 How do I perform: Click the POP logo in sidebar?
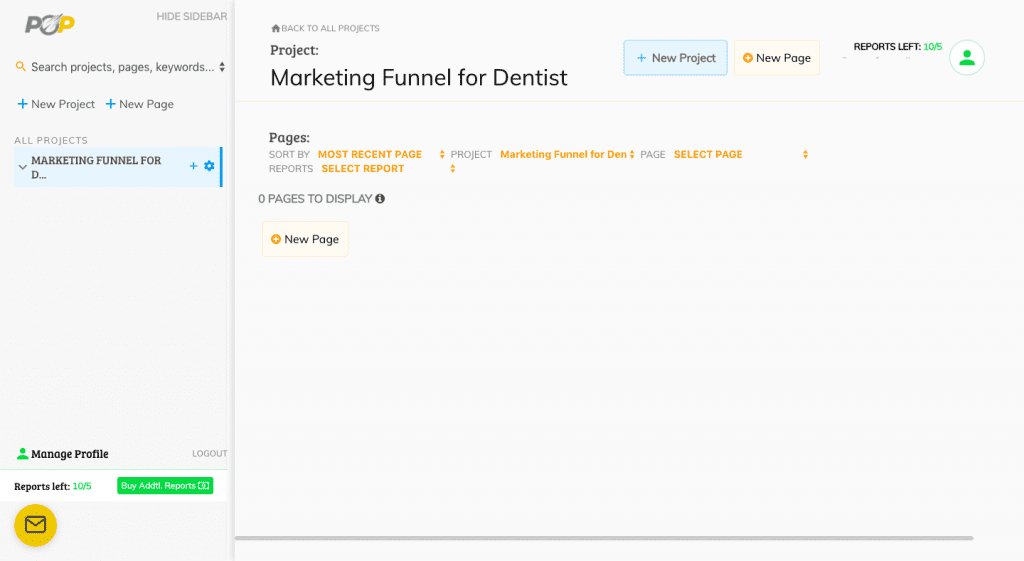50,24
